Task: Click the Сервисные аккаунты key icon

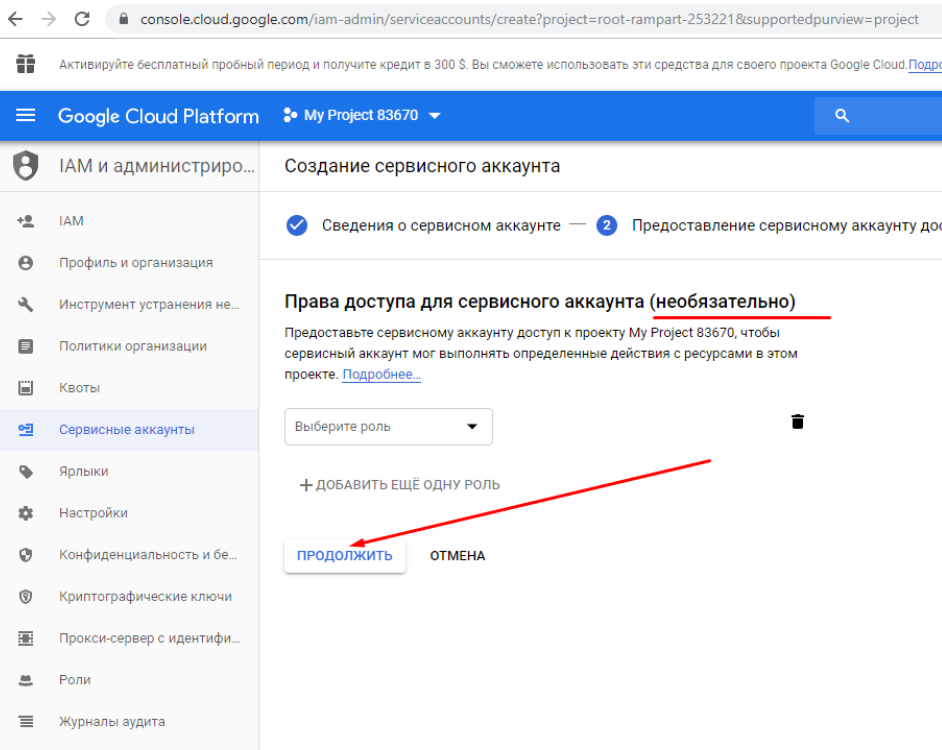Action: point(26,430)
